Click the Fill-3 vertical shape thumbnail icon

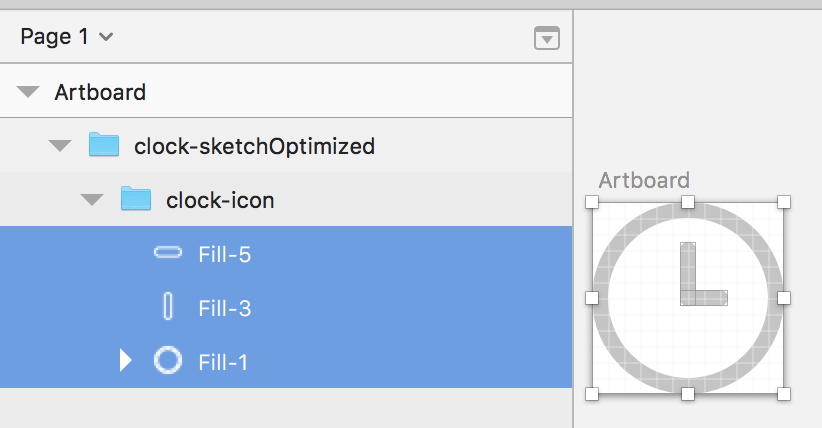click(x=168, y=307)
